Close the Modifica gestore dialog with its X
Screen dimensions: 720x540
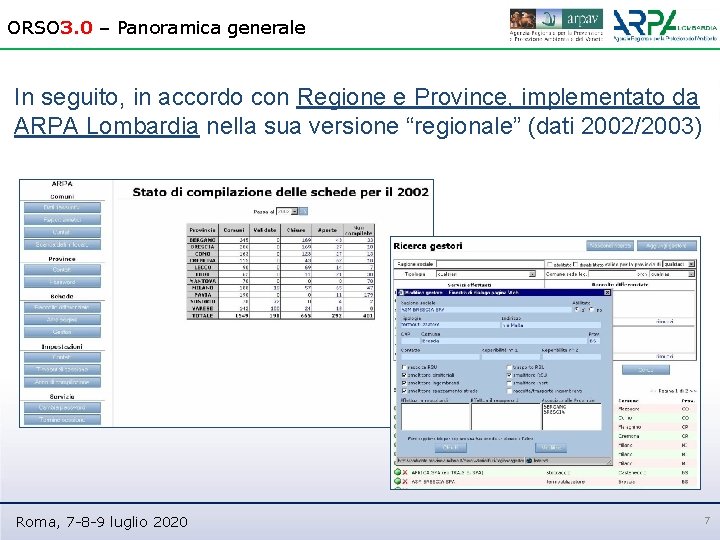[x=607, y=292]
